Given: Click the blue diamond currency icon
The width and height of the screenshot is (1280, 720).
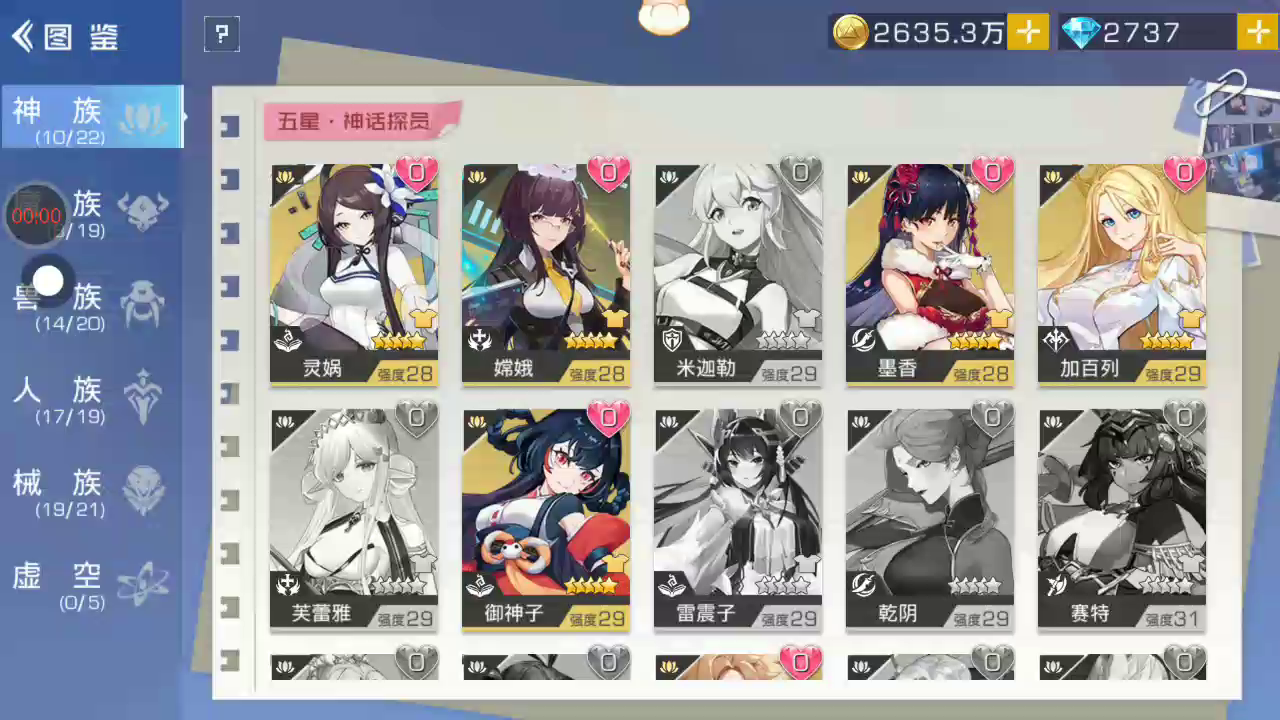Looking at the screenshot, I should pos(1080,33).
